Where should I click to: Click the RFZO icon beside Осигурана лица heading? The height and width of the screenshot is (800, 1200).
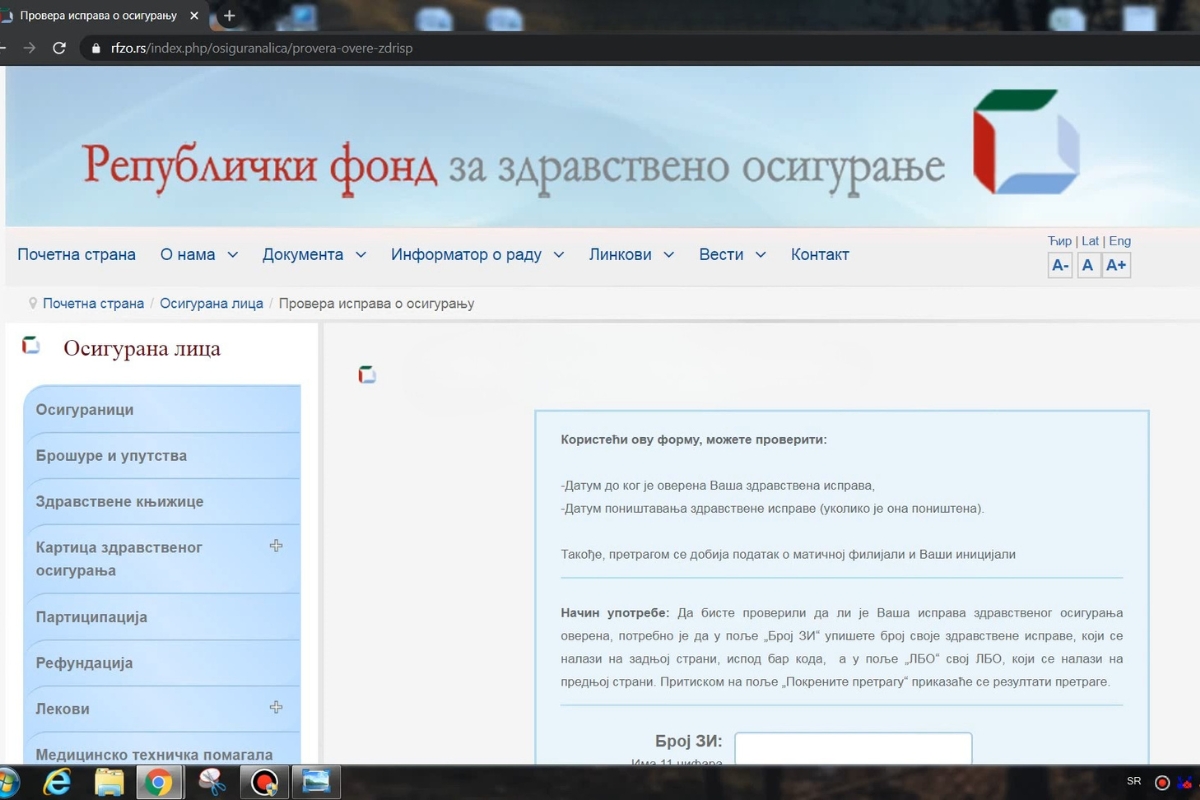(x=30, y=344)
